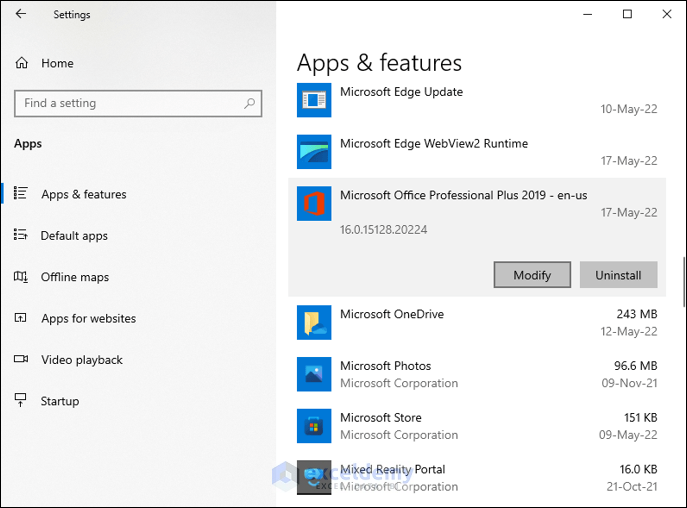The width and height of the screenshot is (687, 508).
Task: Navigate to Startup settings
Action: point(59,401)
